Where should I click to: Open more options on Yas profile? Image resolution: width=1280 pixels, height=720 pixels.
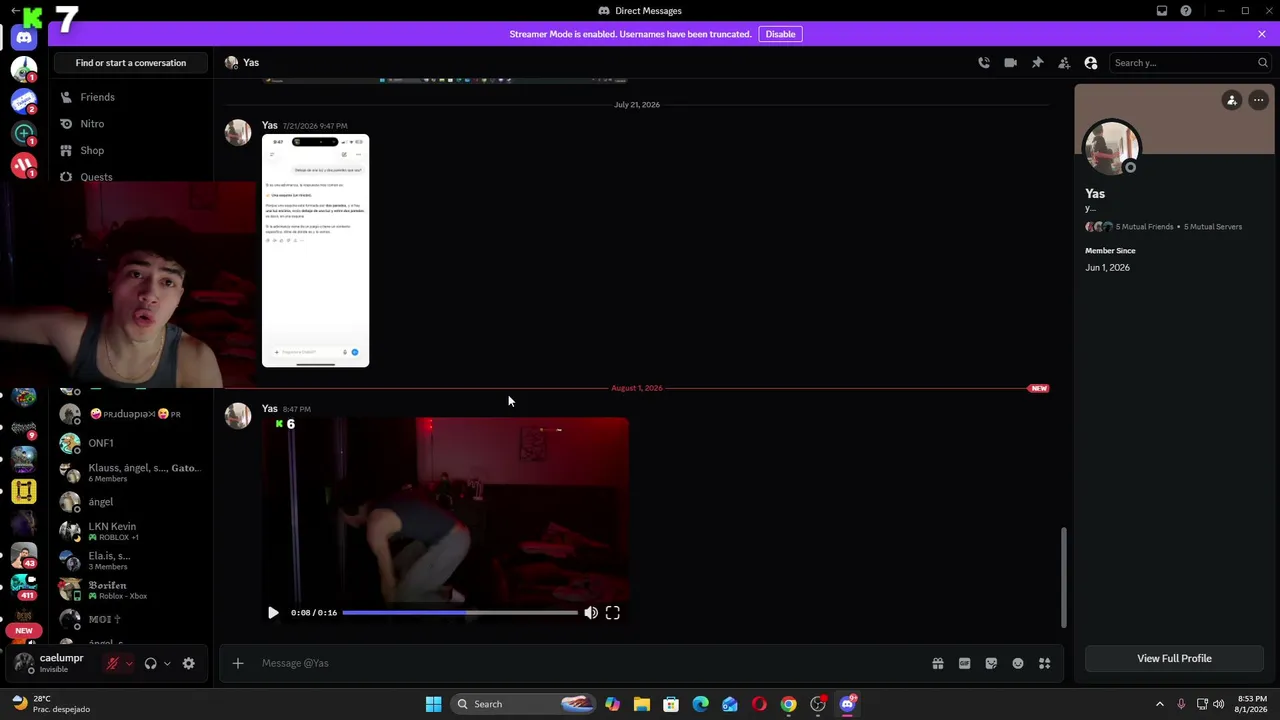tap(1258, 100)
